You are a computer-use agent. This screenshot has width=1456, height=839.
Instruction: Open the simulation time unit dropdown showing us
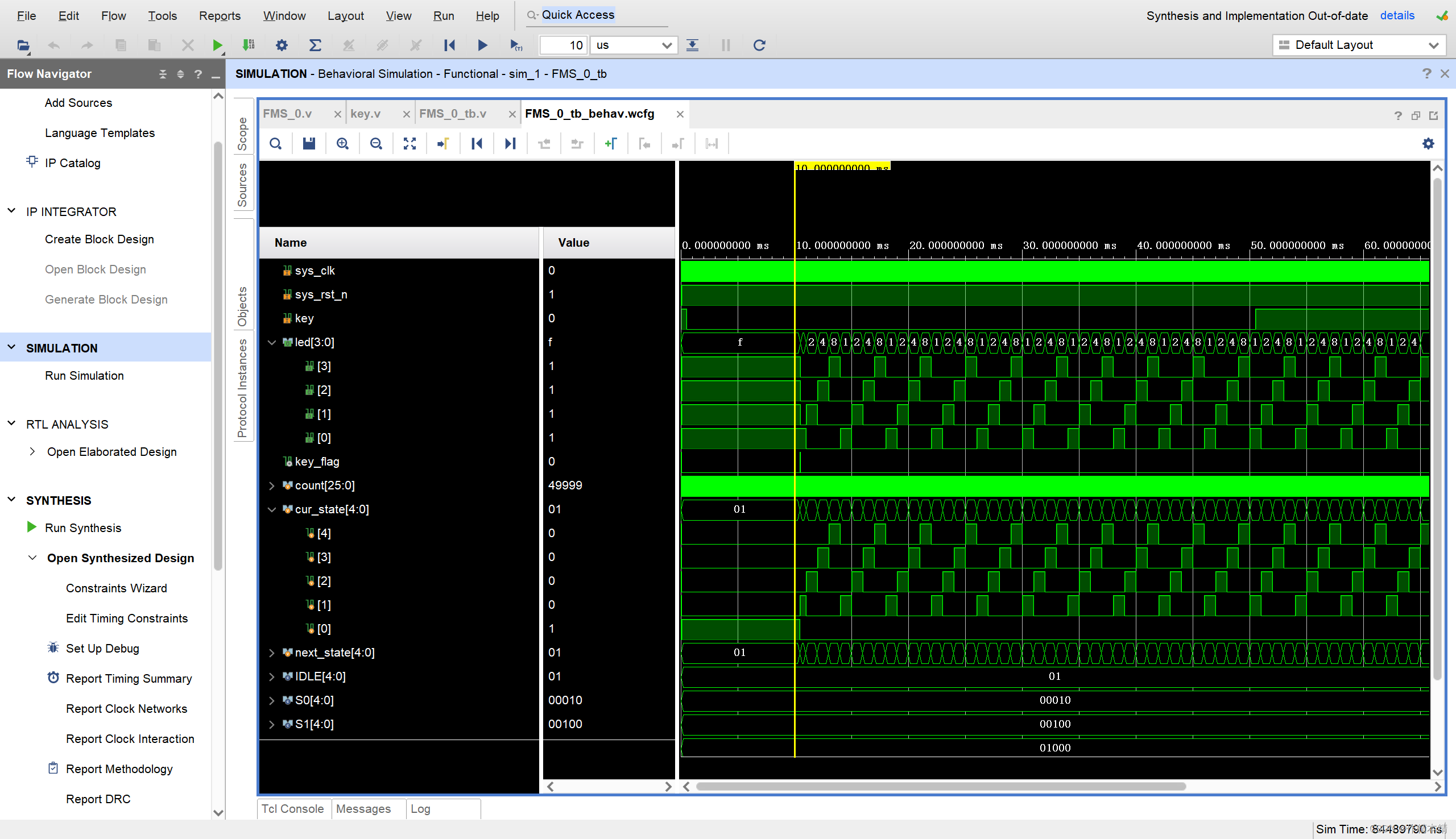tap(632, 45)
